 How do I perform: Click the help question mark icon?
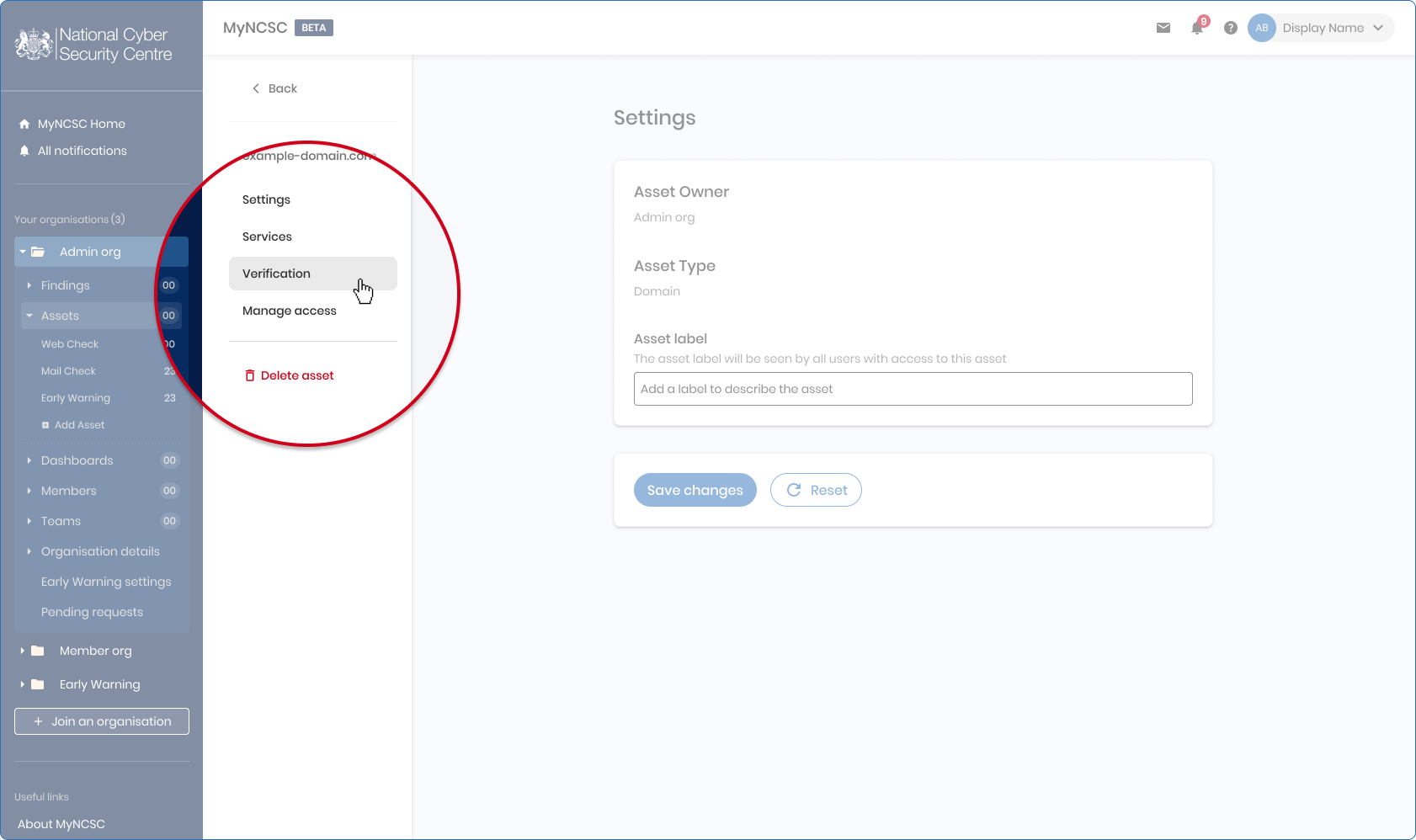click(1231, 28)
